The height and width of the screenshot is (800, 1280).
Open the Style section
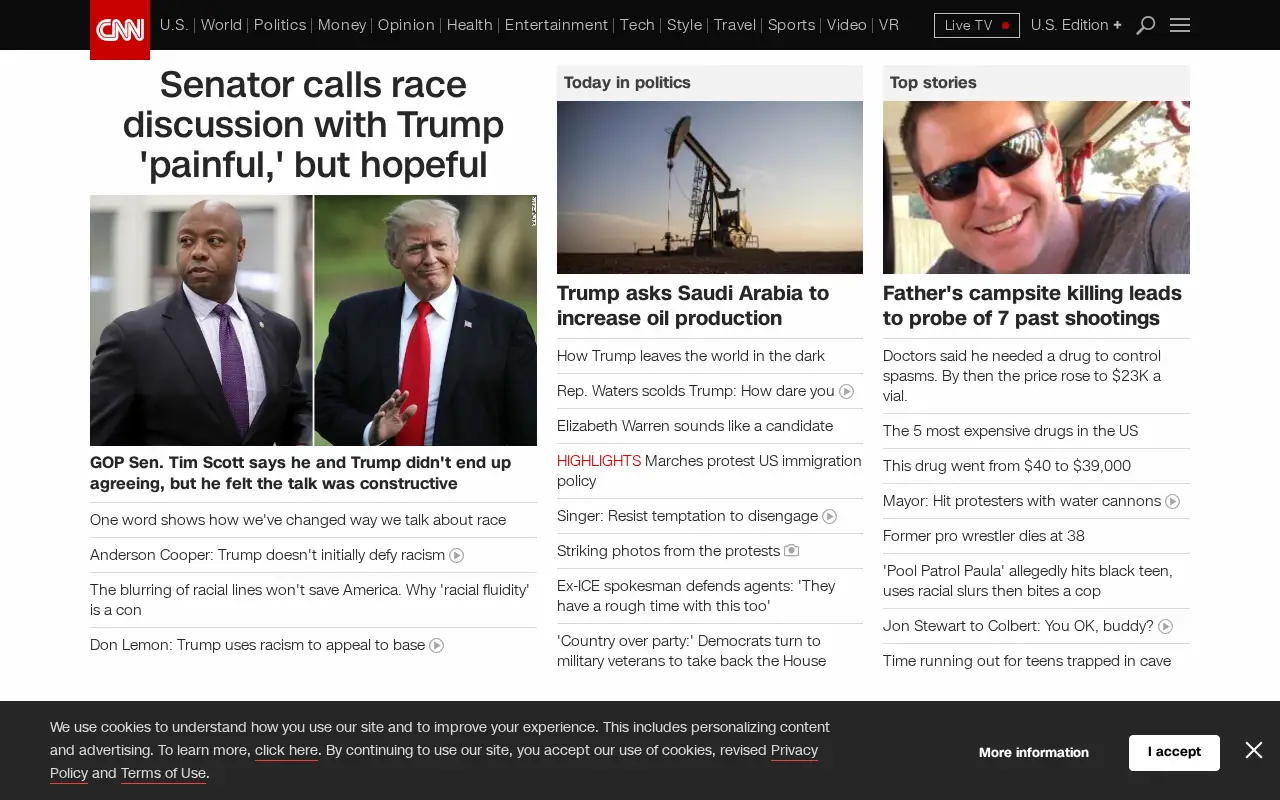coord(685,25)
